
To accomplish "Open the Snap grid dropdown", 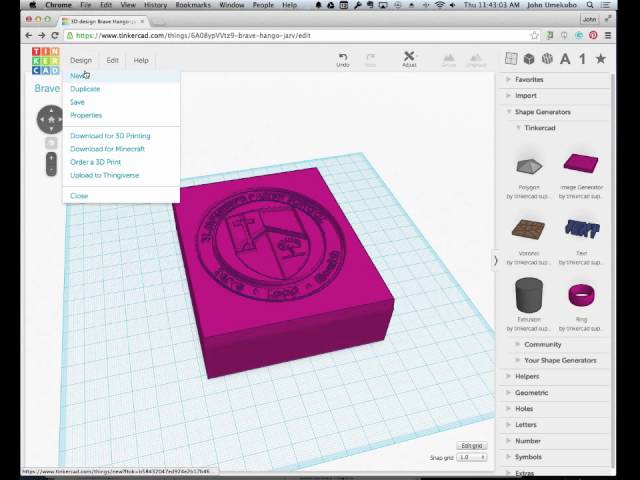I will (471, 458).
